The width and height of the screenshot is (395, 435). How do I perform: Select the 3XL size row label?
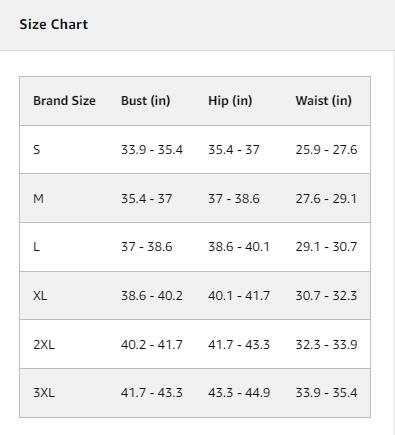44,393
